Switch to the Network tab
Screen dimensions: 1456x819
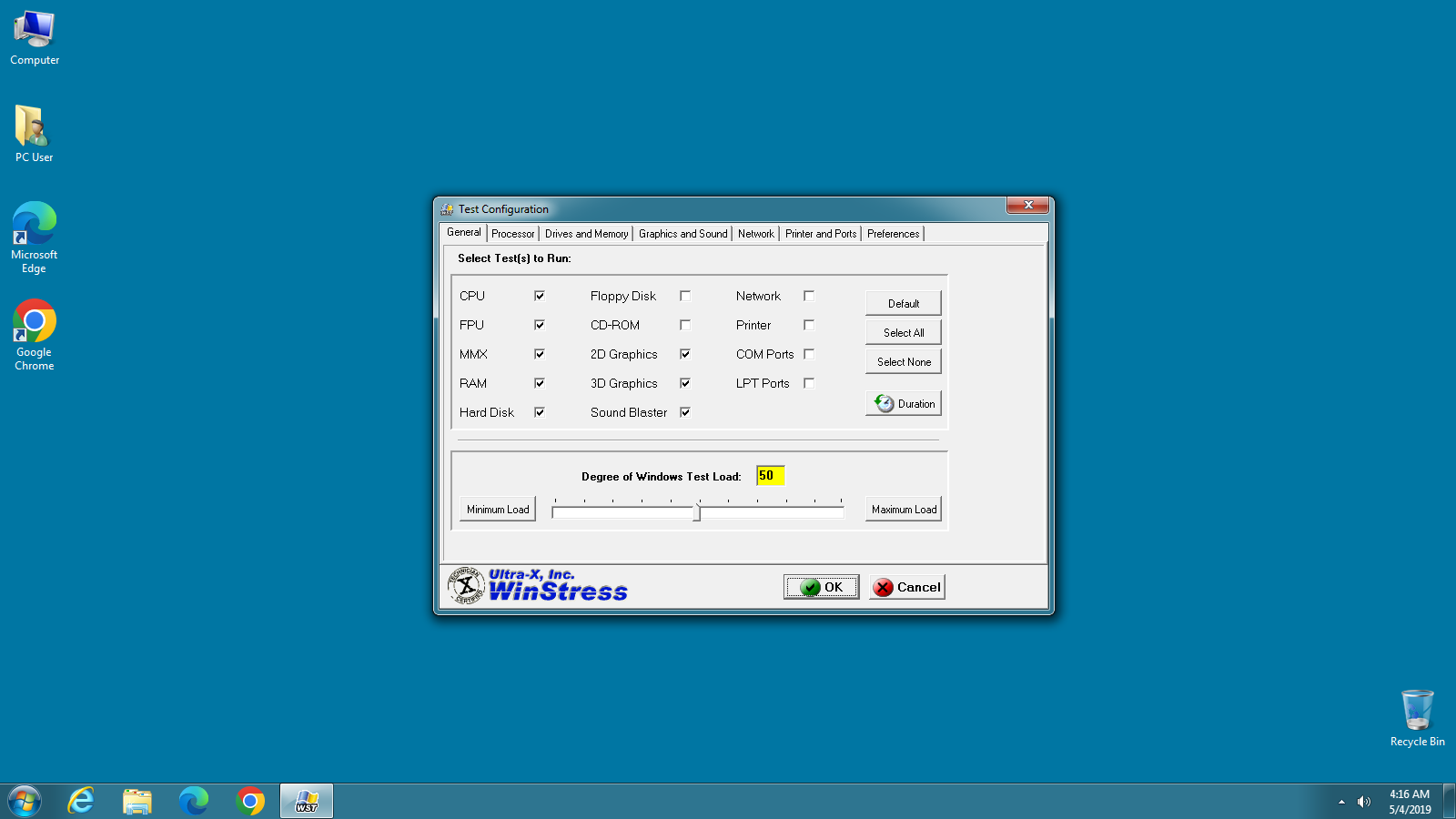(x=756, y=234)
